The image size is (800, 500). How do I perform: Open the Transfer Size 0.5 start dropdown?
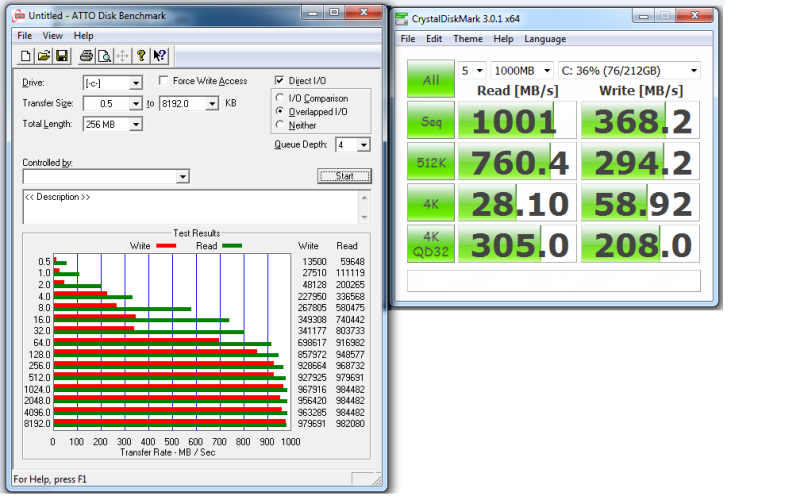coord(136,104)
